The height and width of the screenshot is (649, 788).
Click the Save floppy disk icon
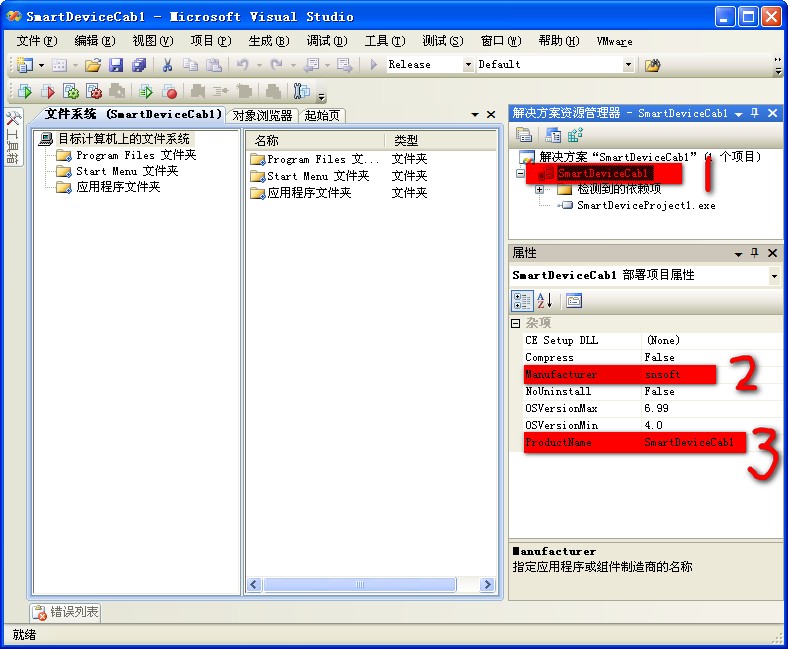click(116, 65)
